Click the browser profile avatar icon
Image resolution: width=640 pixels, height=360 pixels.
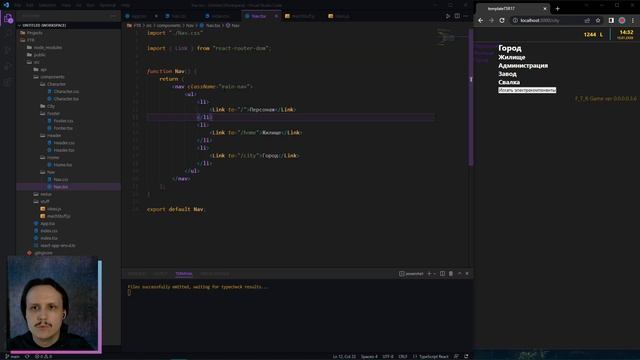(622, 20)
